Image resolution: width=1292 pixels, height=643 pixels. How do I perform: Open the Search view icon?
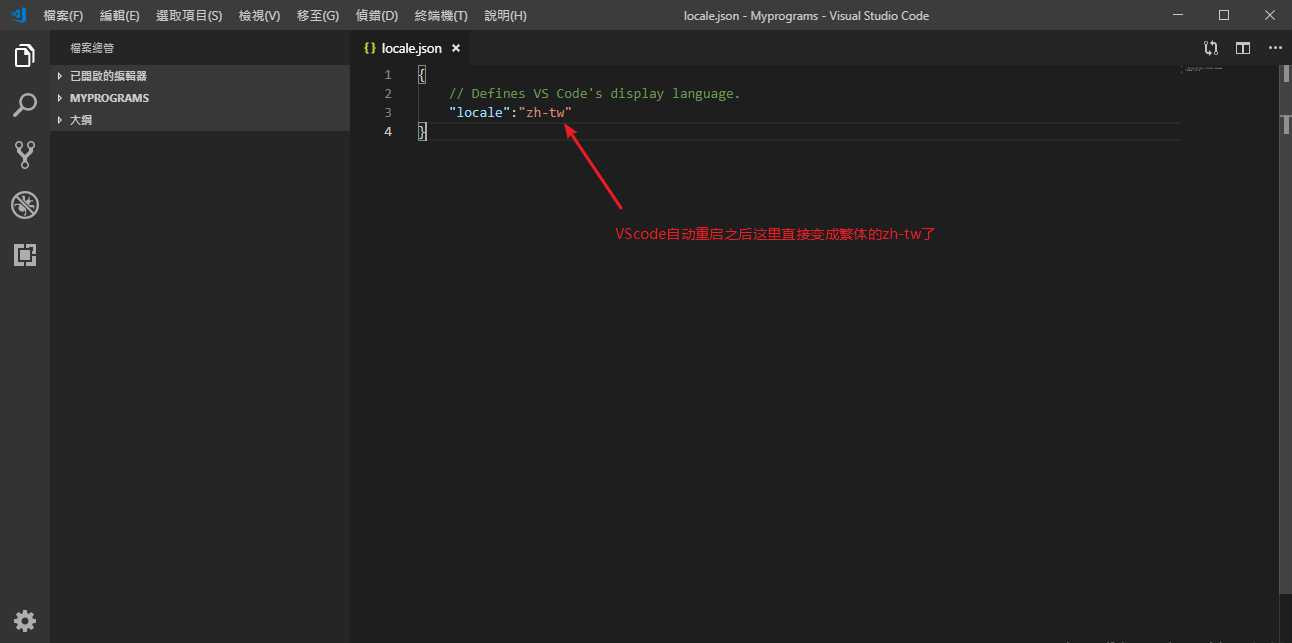click(25, 104)
